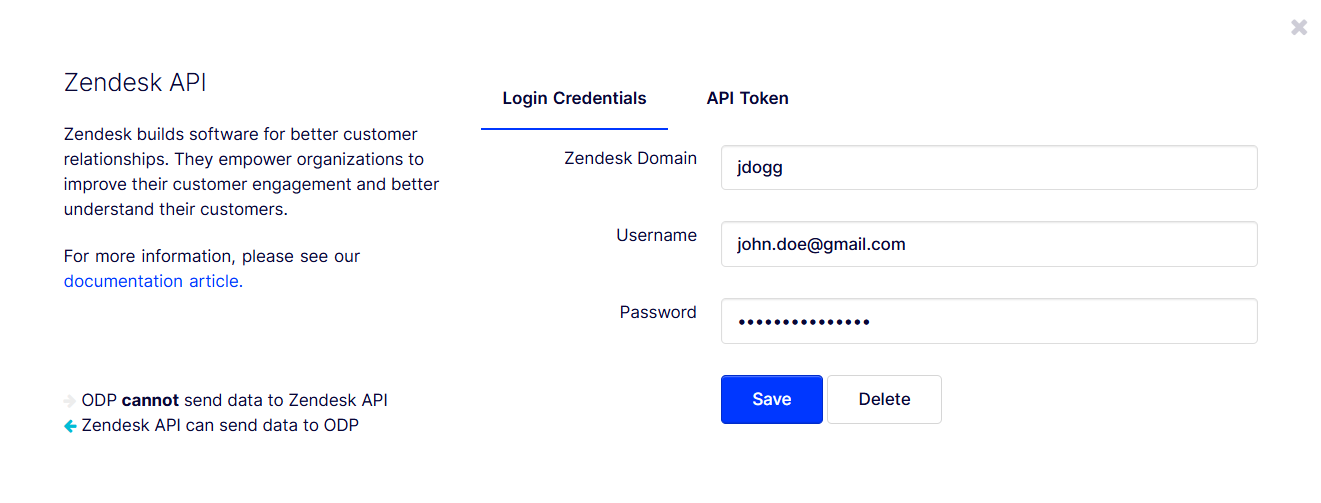
Task: Click the gray right-pointing arrow icon
Action: 70,401
